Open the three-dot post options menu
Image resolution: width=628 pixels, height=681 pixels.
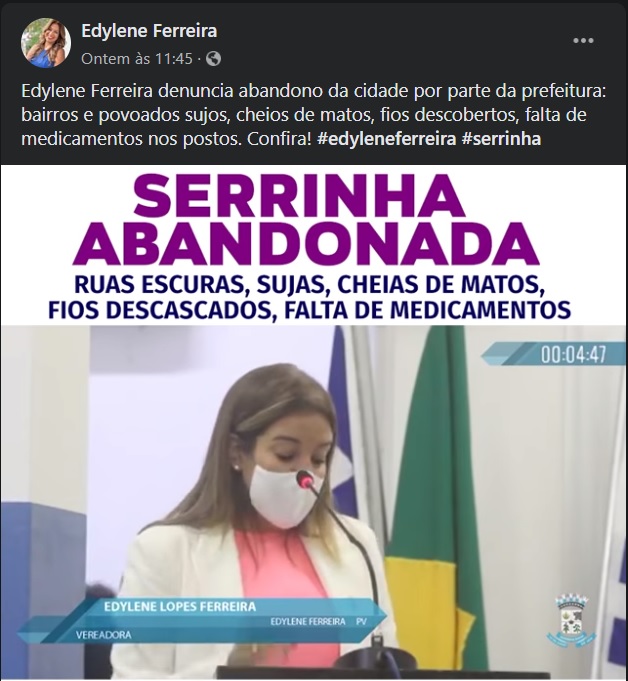(x=583, y=41)
